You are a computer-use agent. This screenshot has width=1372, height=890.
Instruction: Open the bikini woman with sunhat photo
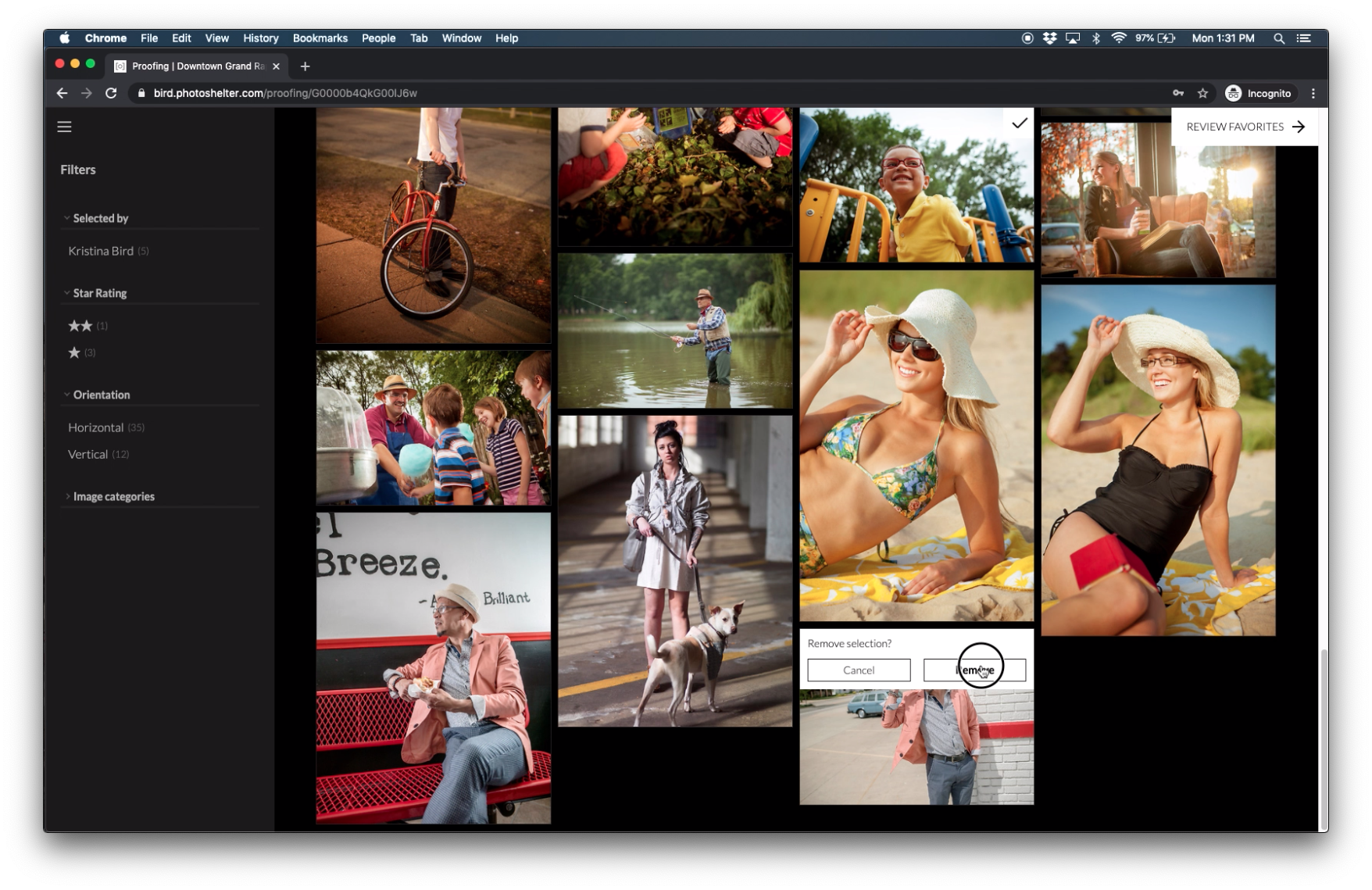tap(916, 445)
